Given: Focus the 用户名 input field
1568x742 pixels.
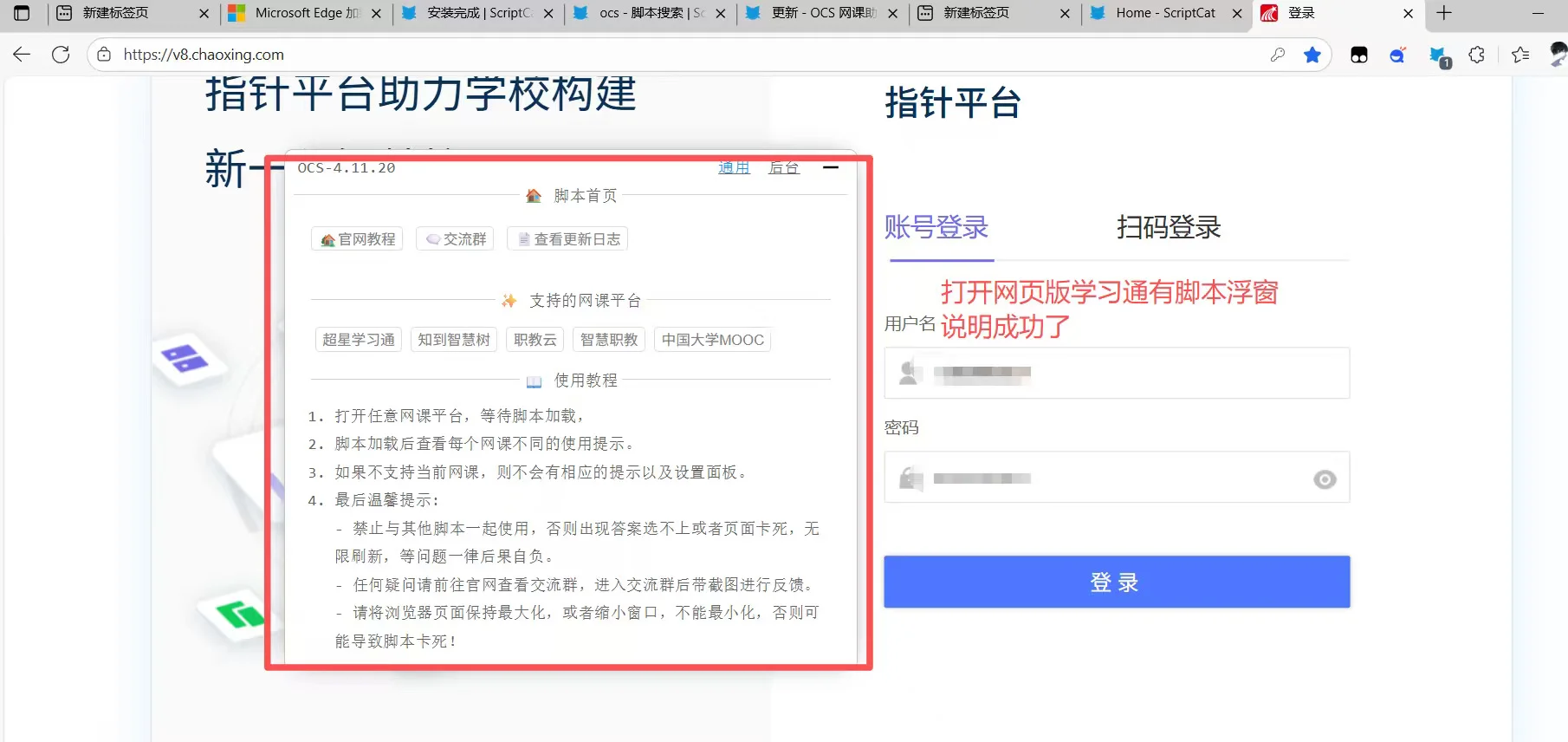Looking at the screenshot, I should 1117,373.
